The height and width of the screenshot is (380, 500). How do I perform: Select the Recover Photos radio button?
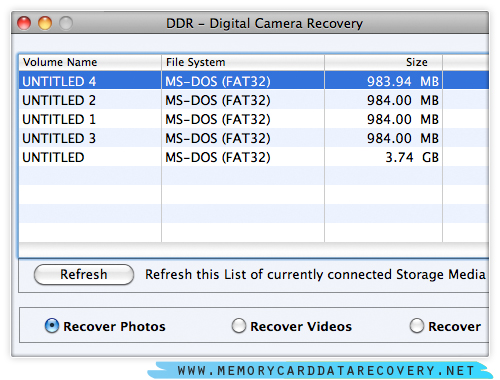pyautogui.click(x=52, y=326)
